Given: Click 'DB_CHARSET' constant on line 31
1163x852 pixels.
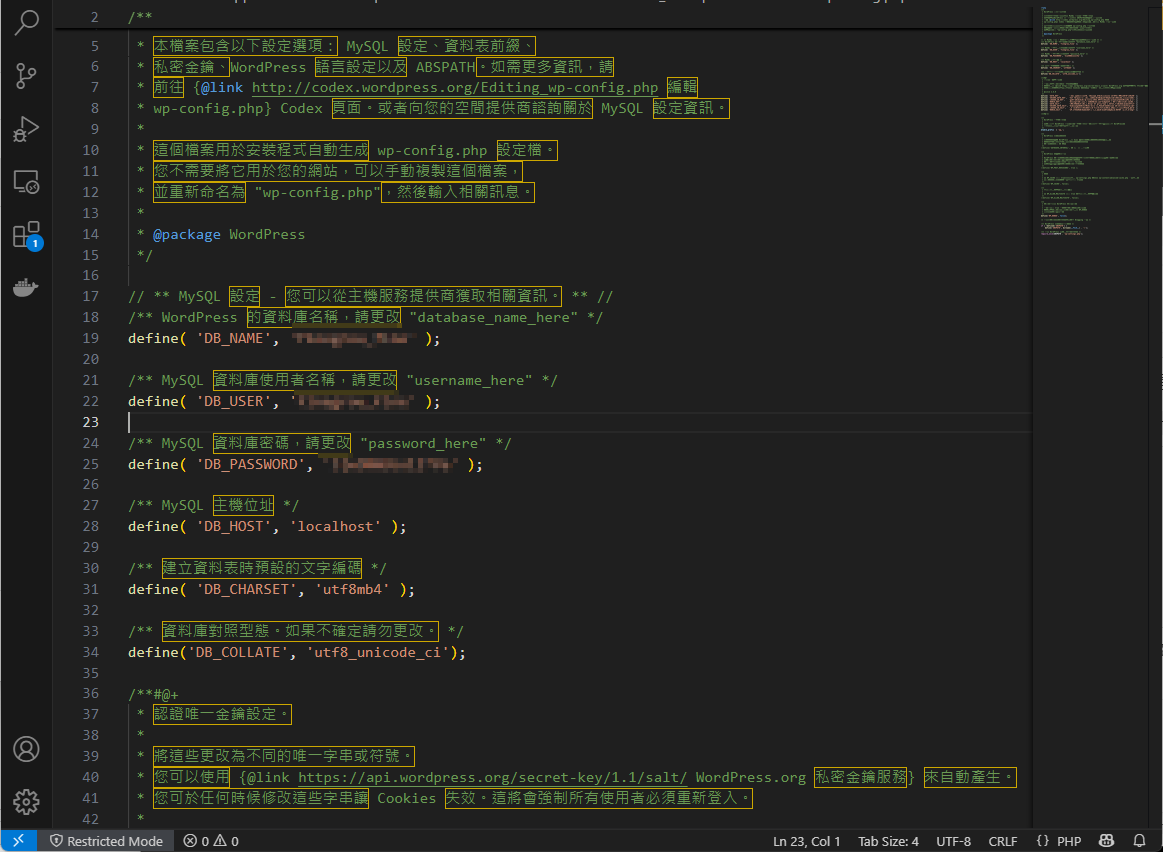Looking at the screenshot, I should pos(246,590).
